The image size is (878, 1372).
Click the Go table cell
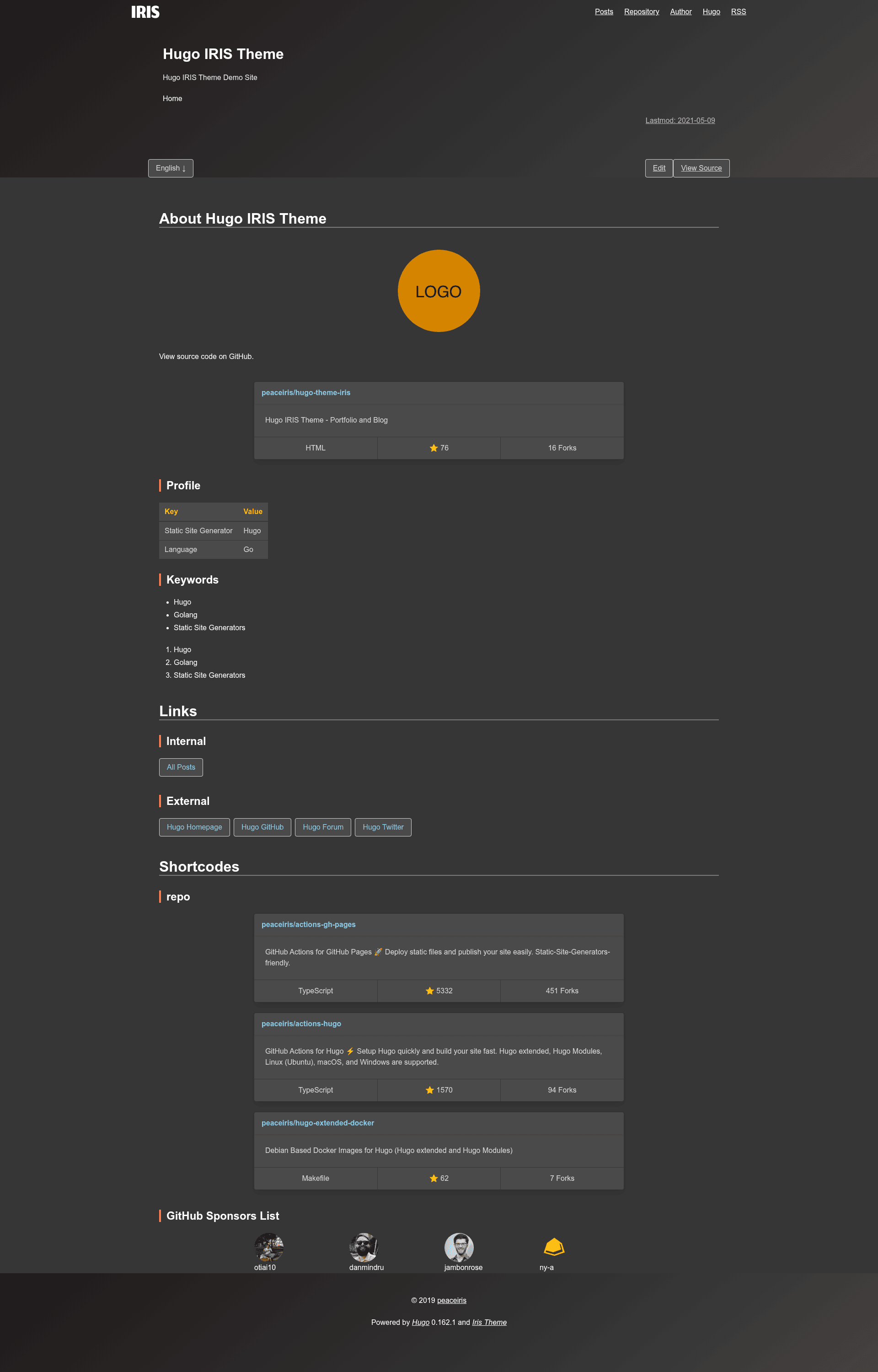252,549
